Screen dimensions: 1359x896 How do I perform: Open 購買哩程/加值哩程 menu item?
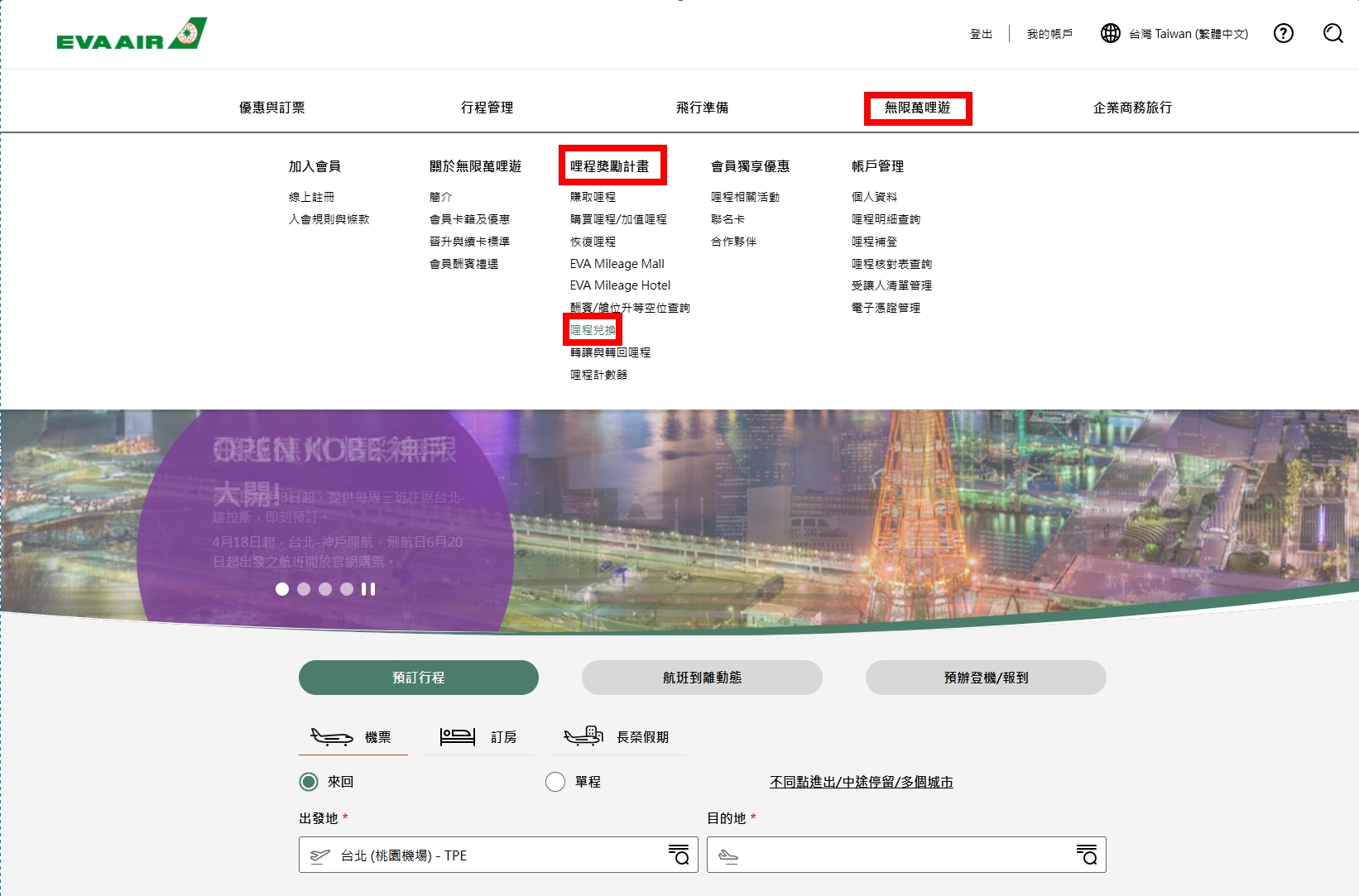tap(618, 219)
